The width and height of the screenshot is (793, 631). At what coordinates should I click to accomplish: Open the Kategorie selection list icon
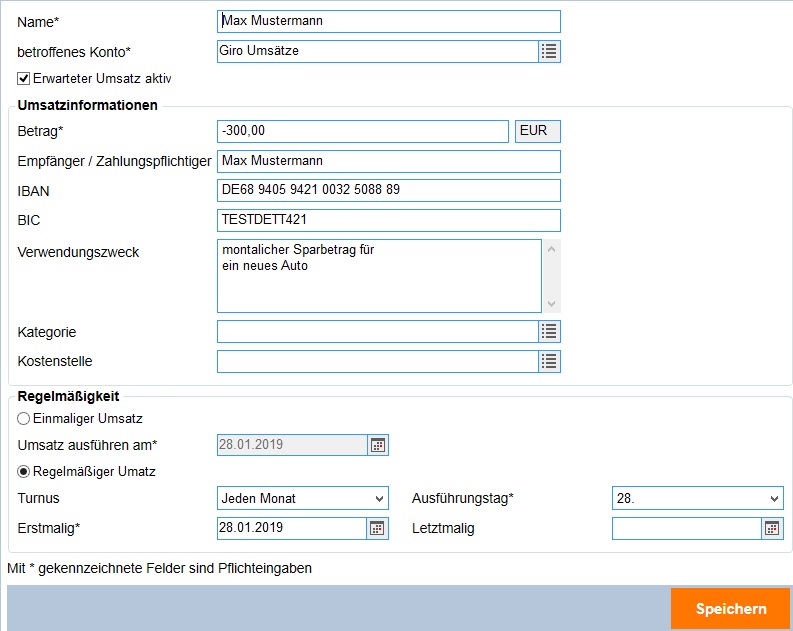[549, 332]
